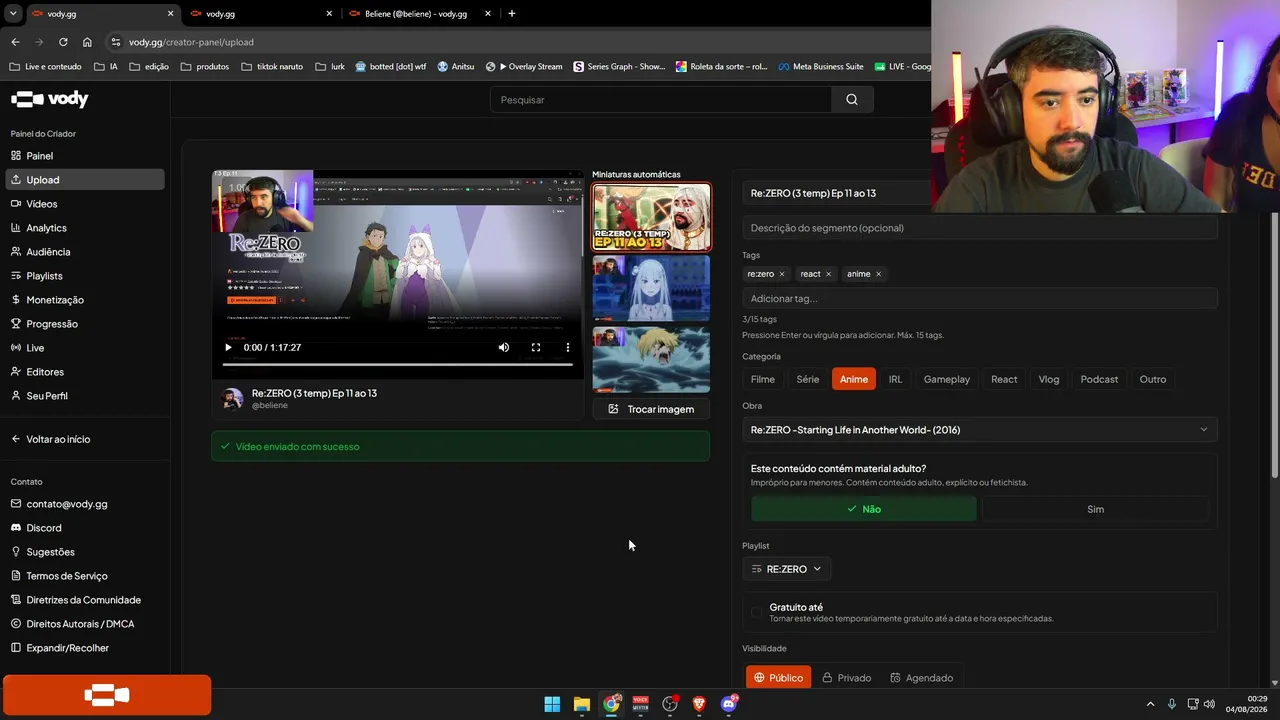Expand the Obra dropdown for Re:ZERO
The image size is (1280, 720).
coord(980,430)
